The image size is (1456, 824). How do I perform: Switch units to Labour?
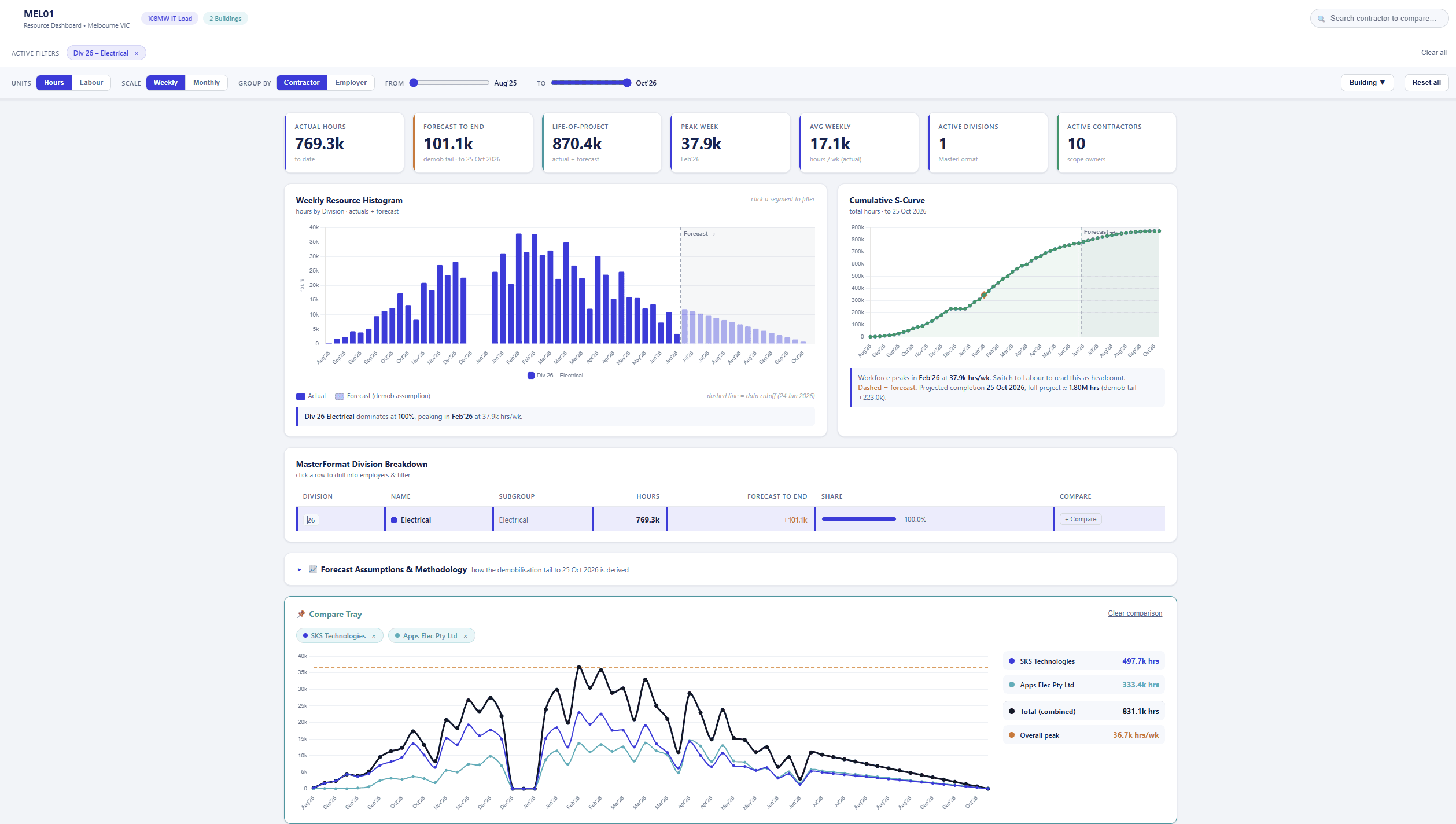click(91, 83)
